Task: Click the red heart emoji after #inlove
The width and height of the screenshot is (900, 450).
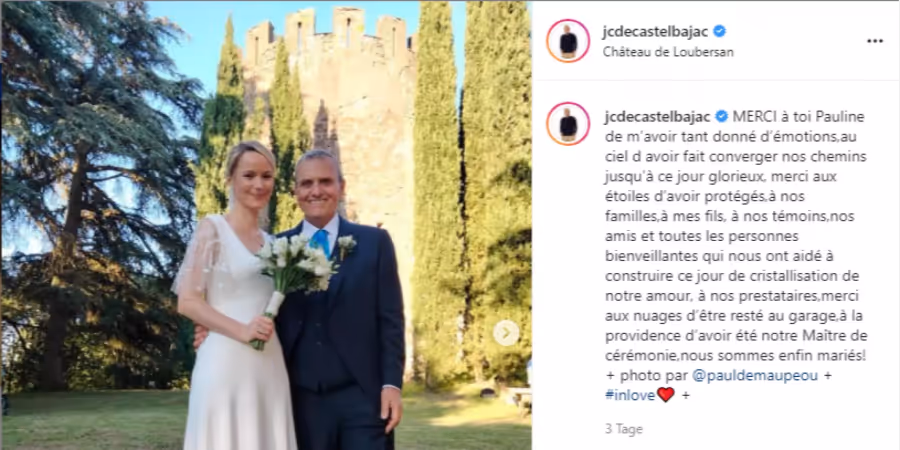Action: tap(666, 395)
